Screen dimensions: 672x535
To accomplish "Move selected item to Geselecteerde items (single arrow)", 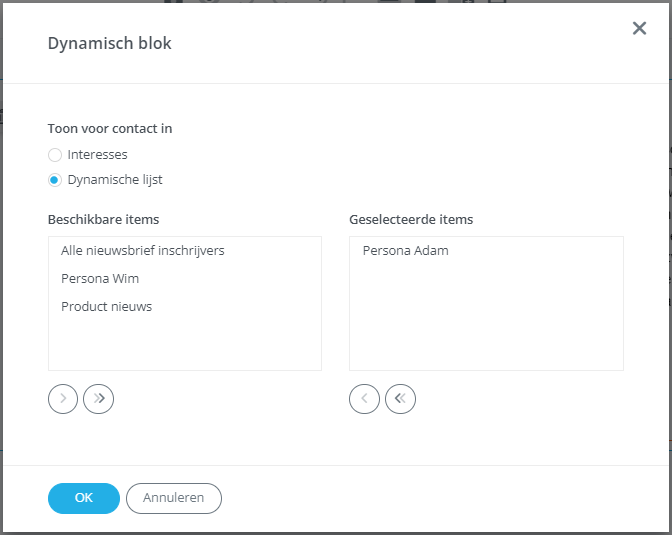I will 63,399.
